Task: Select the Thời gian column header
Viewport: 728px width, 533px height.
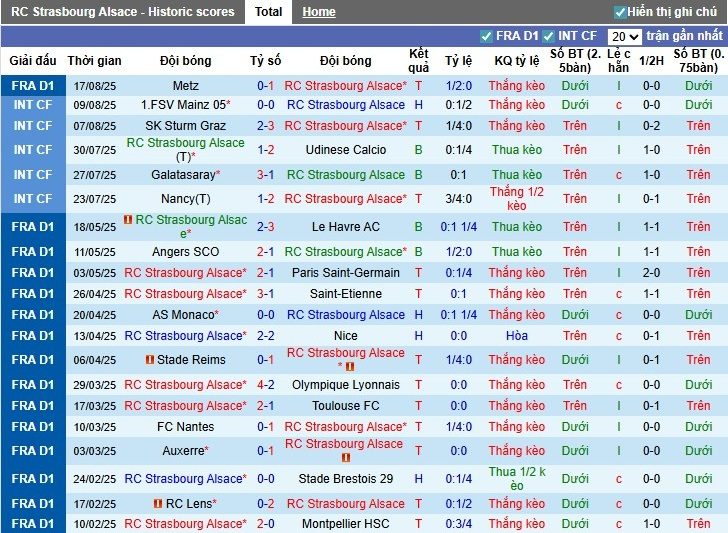Action: click(x=94, y=61)
